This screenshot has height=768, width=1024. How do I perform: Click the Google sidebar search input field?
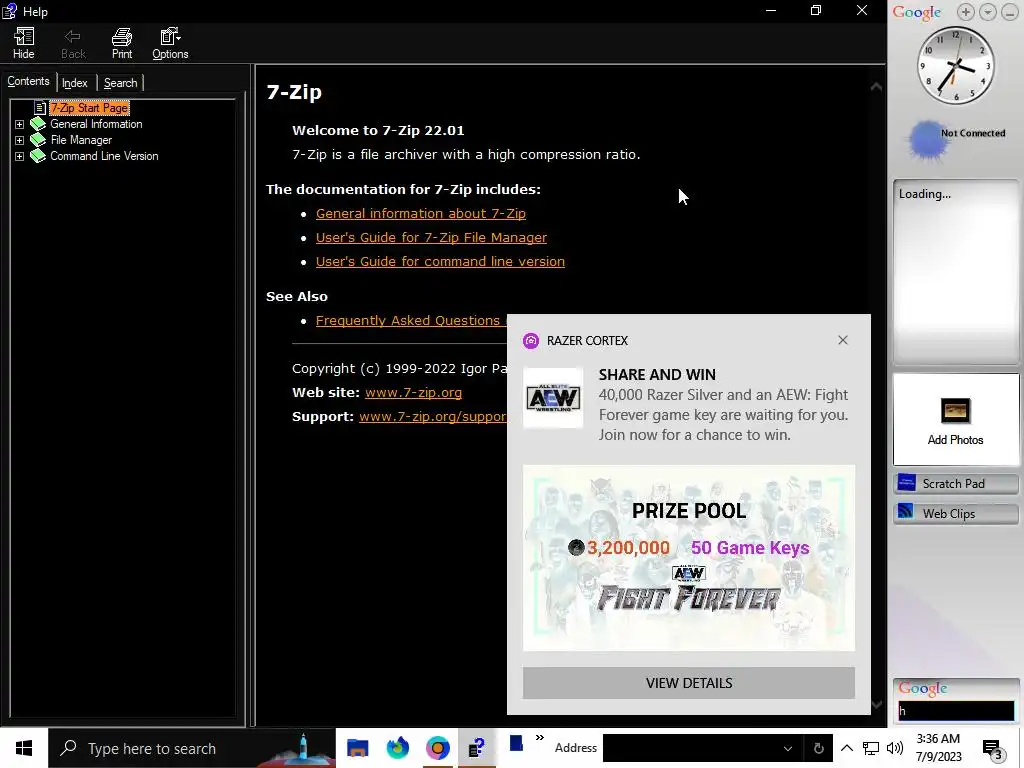coord(956,711)
